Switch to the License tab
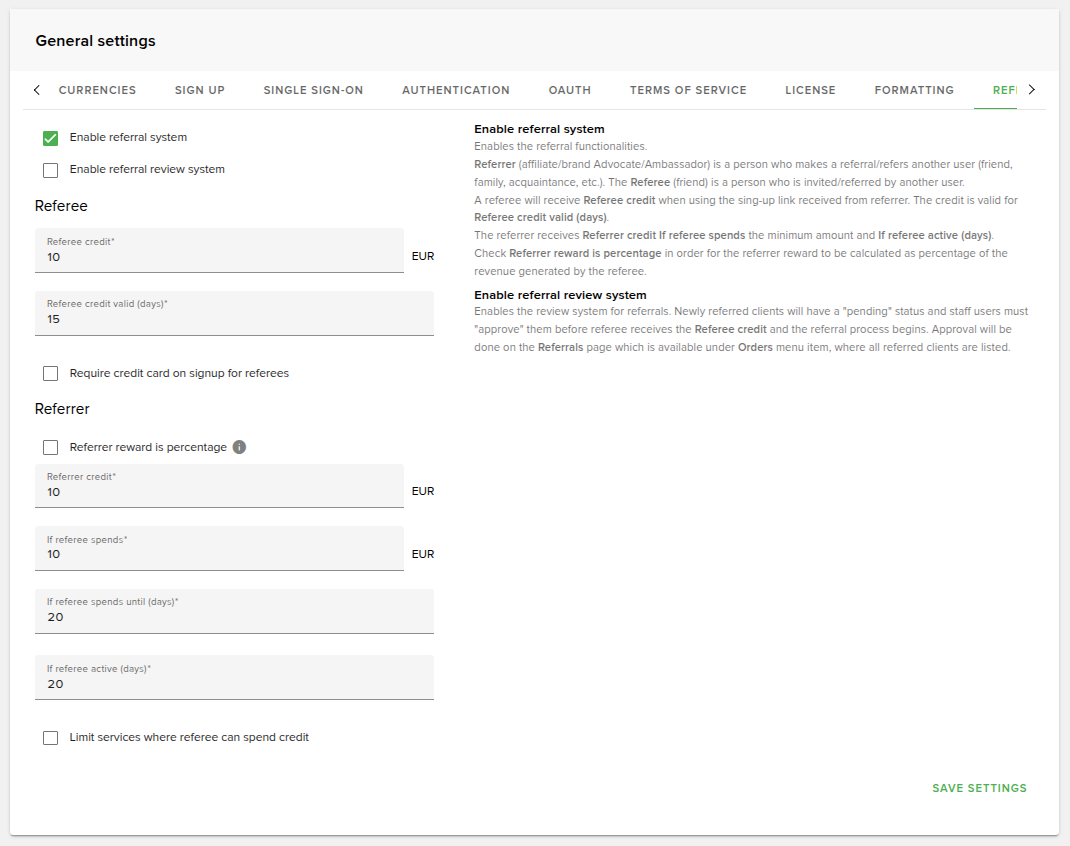 (810, 90)
